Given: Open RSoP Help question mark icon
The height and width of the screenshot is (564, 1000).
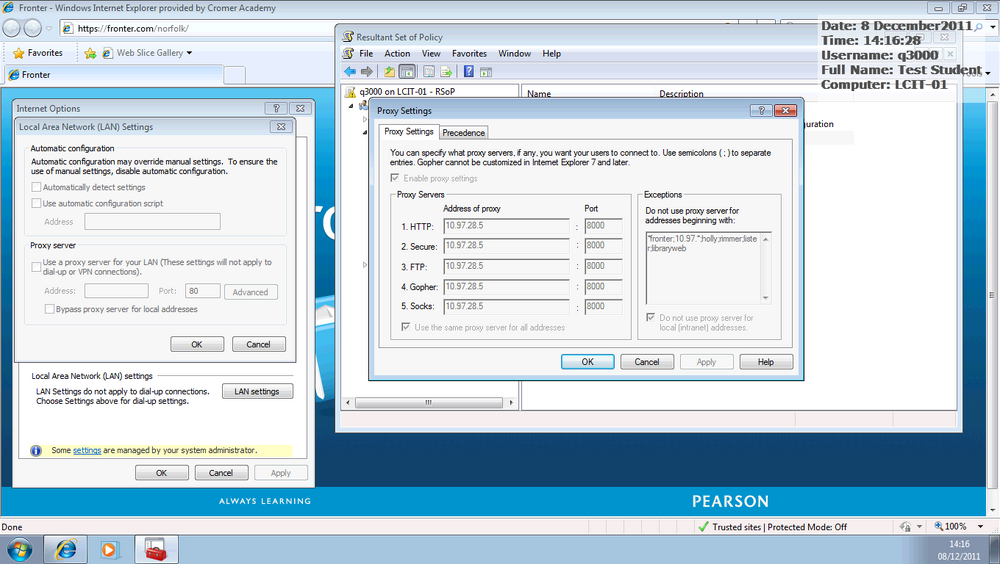Looking at the screenshot, I should coord(469,71).
